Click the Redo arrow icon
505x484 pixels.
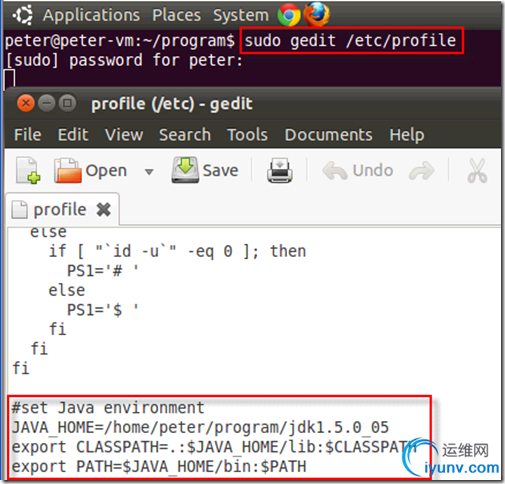[422, 171]
